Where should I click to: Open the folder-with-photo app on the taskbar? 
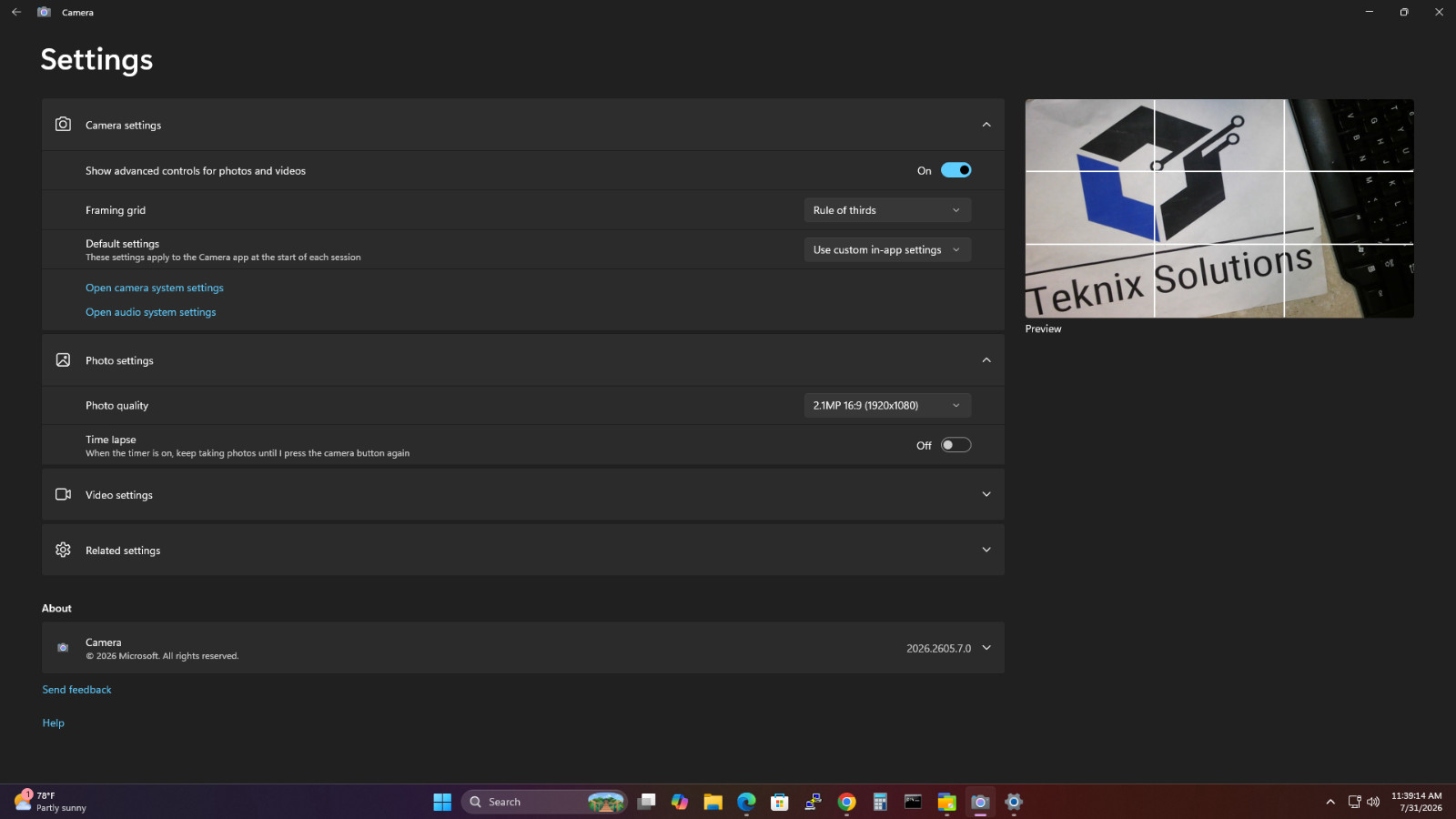tap(946, 802)
